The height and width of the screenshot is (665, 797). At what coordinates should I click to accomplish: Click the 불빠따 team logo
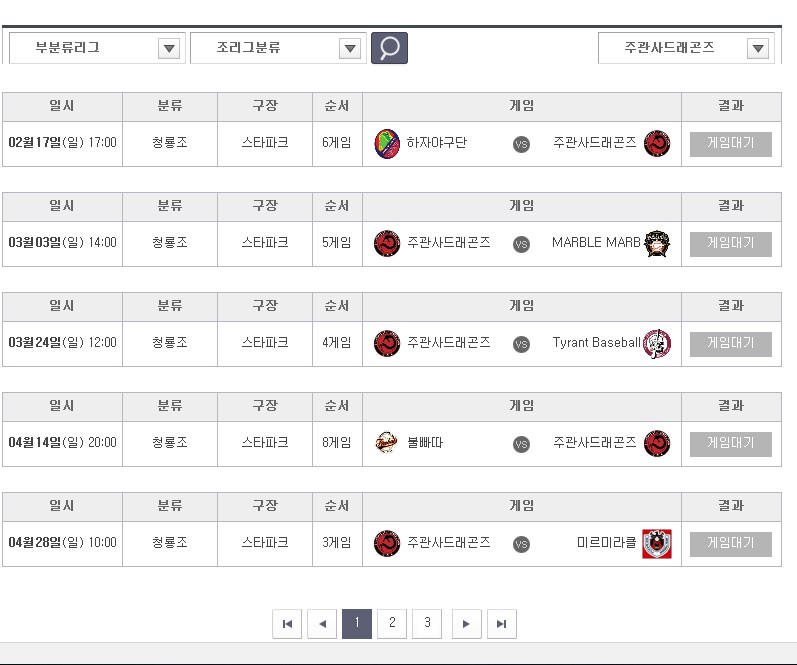click(387, 443)
